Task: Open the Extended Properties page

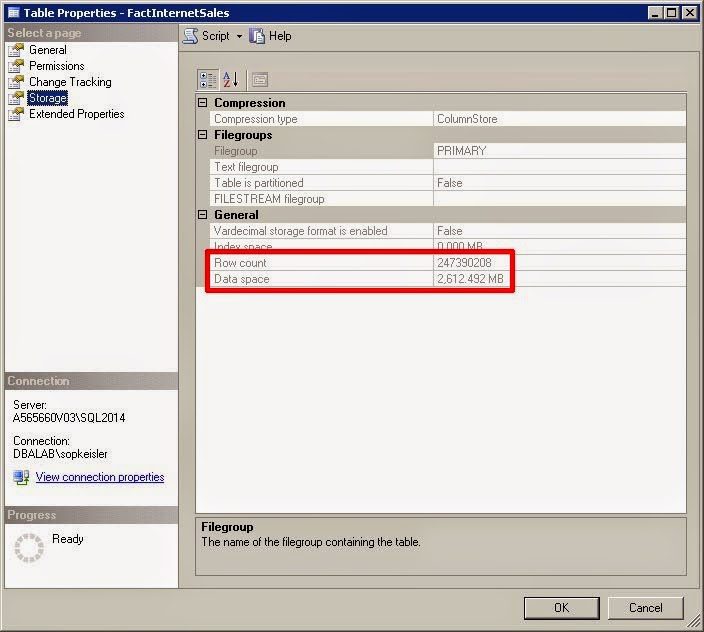Action: [x=76, y=114]
